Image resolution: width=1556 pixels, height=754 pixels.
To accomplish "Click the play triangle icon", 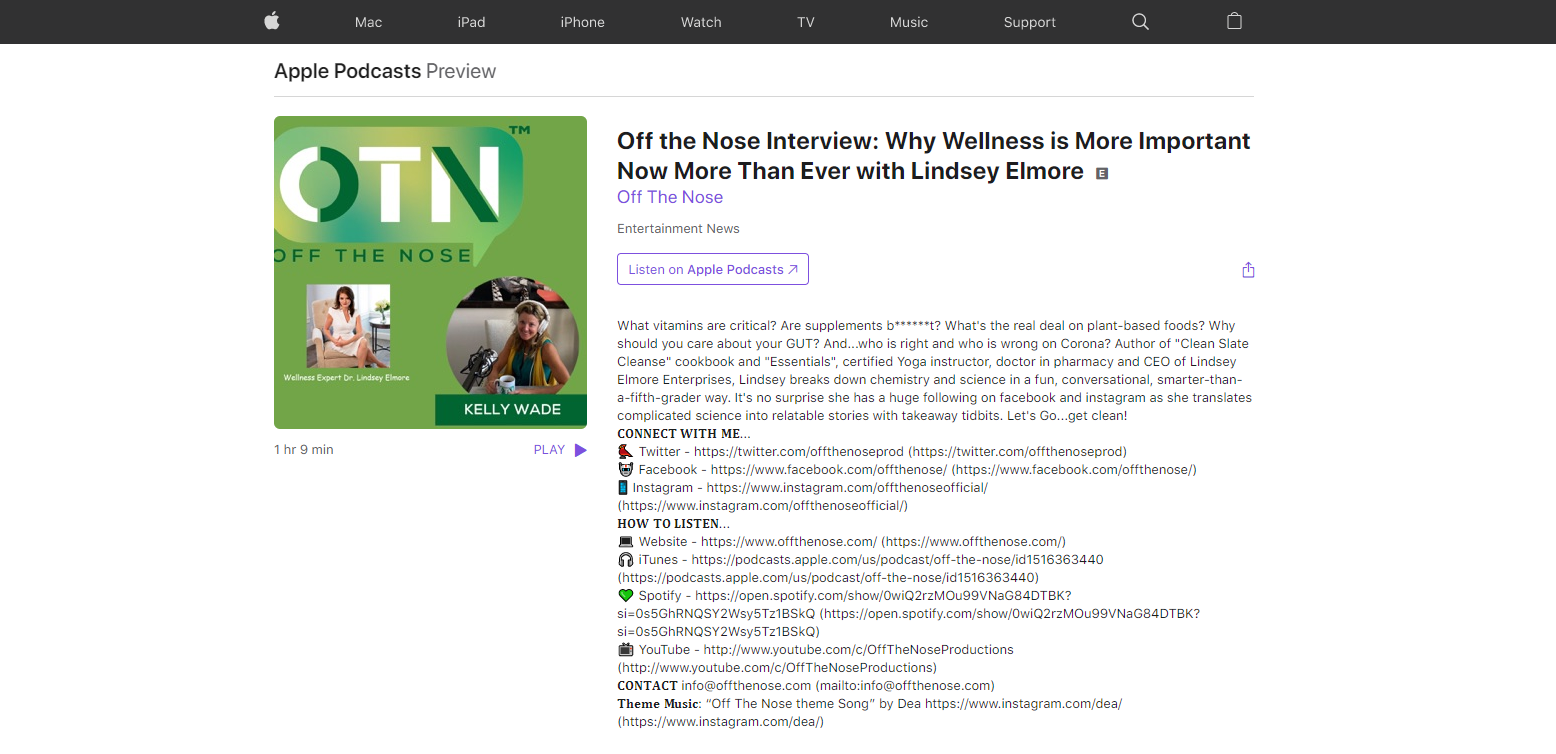I will 580,450.
